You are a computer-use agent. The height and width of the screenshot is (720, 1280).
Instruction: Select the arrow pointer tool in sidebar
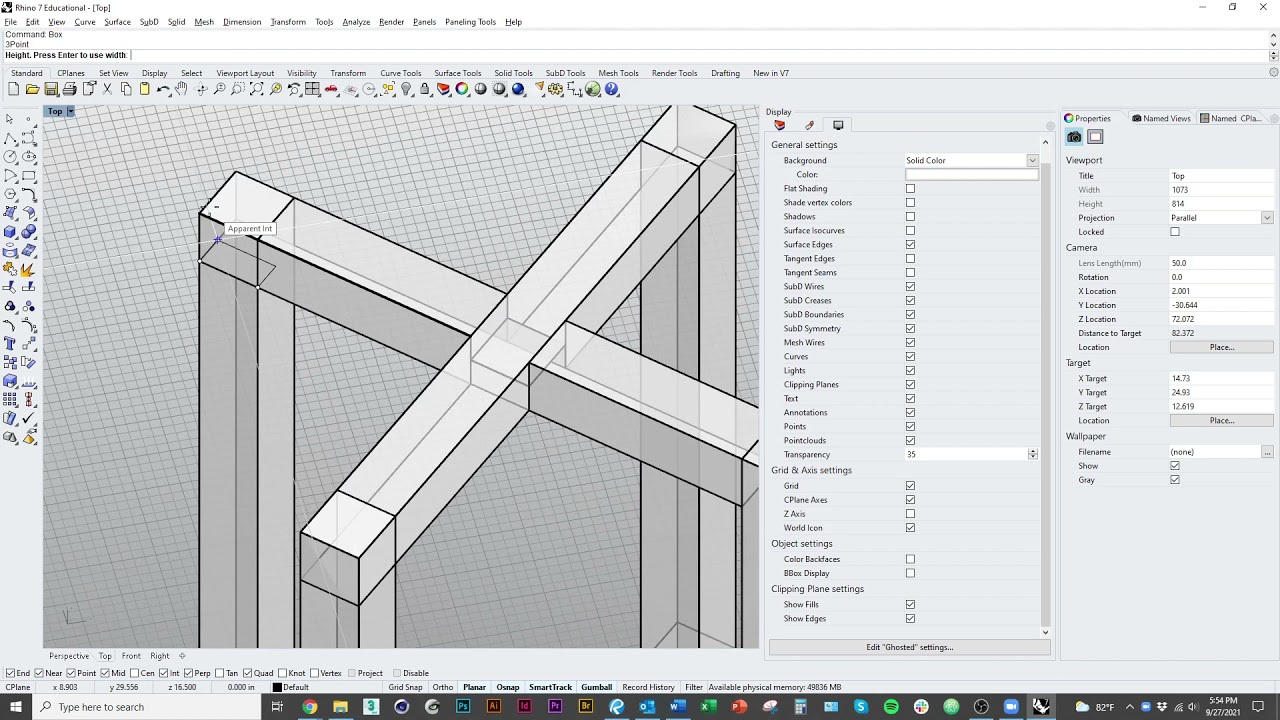coord(10,119)
